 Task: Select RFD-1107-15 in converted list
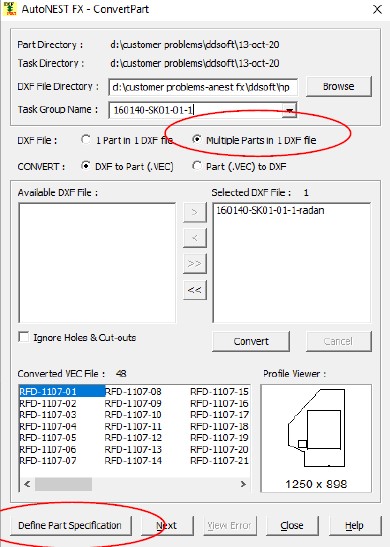(x=219, y=391)
